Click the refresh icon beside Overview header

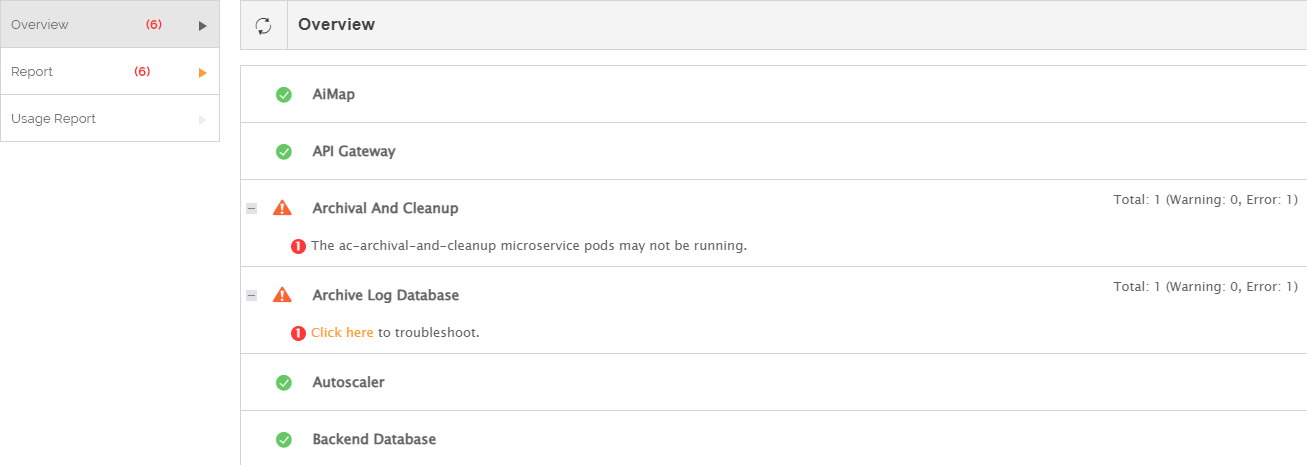264,26
